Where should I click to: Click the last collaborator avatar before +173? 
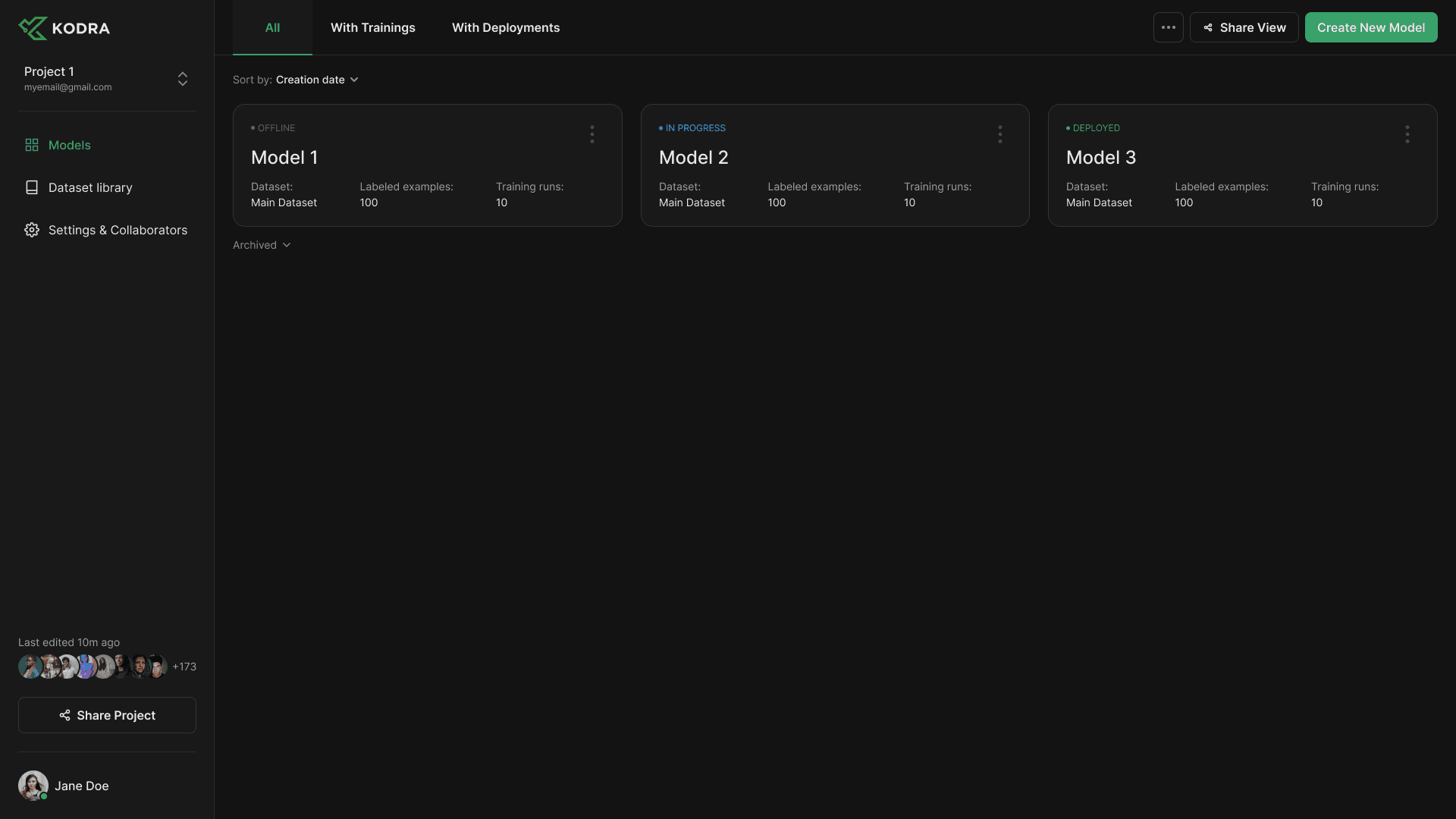coord(157,667)
